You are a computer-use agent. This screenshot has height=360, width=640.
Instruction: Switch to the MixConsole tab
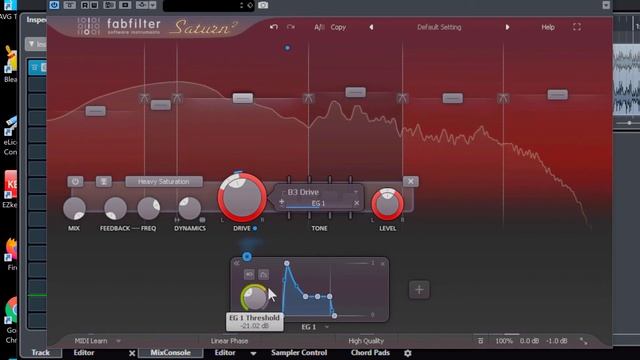click(170, 353)
